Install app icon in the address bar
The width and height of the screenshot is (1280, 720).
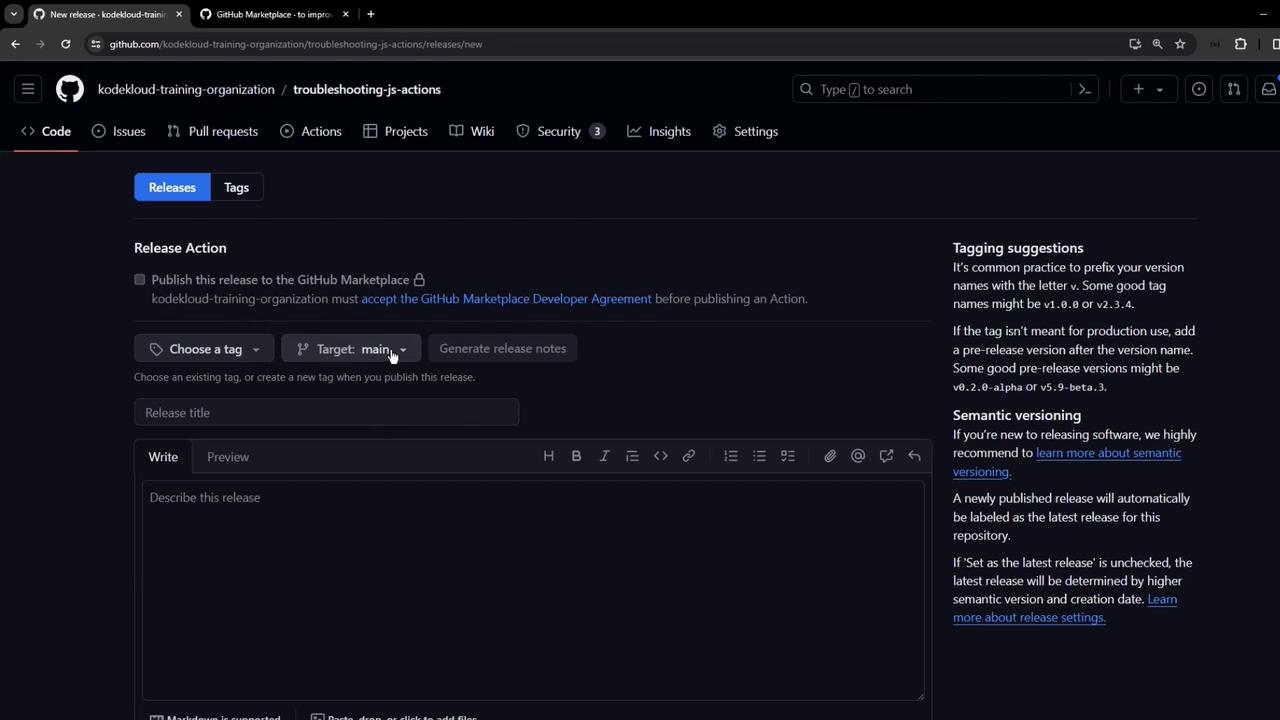pyautogui.click(x=1135, y=44)
